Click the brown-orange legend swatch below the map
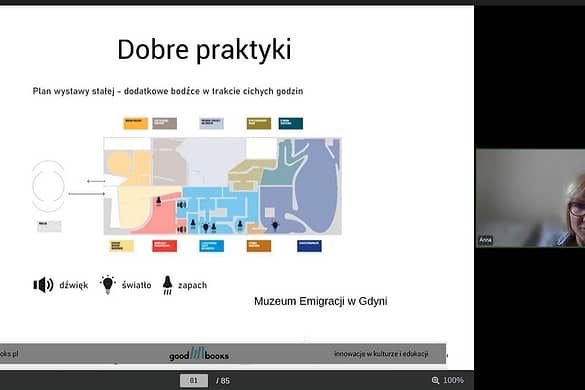The height and width of the screenshot is (390, 585). (x=259, y=246)
